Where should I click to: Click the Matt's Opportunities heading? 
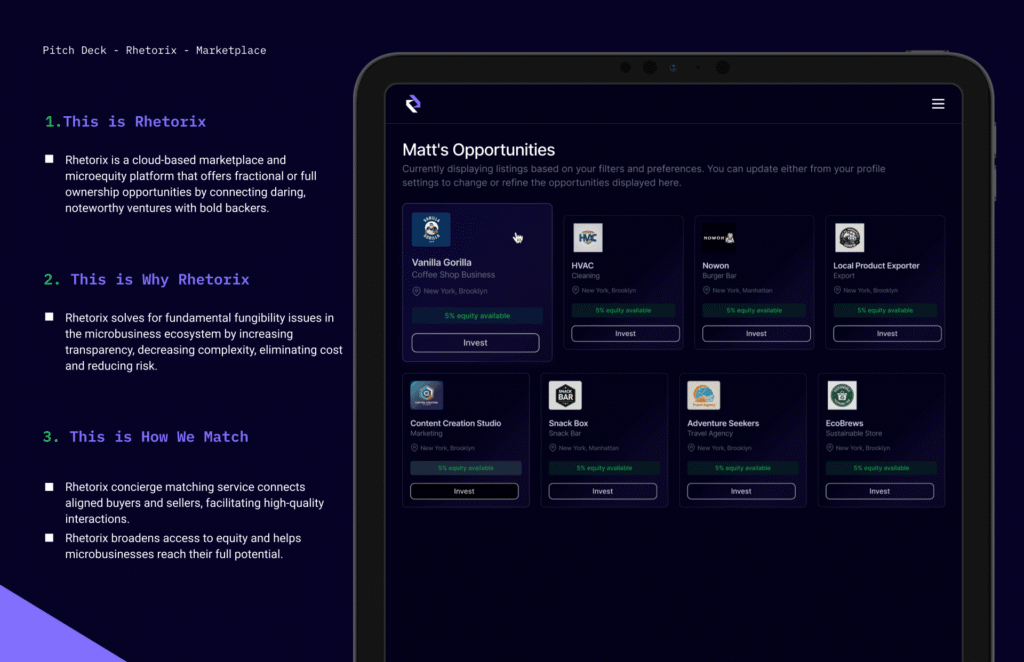point(478,150)
